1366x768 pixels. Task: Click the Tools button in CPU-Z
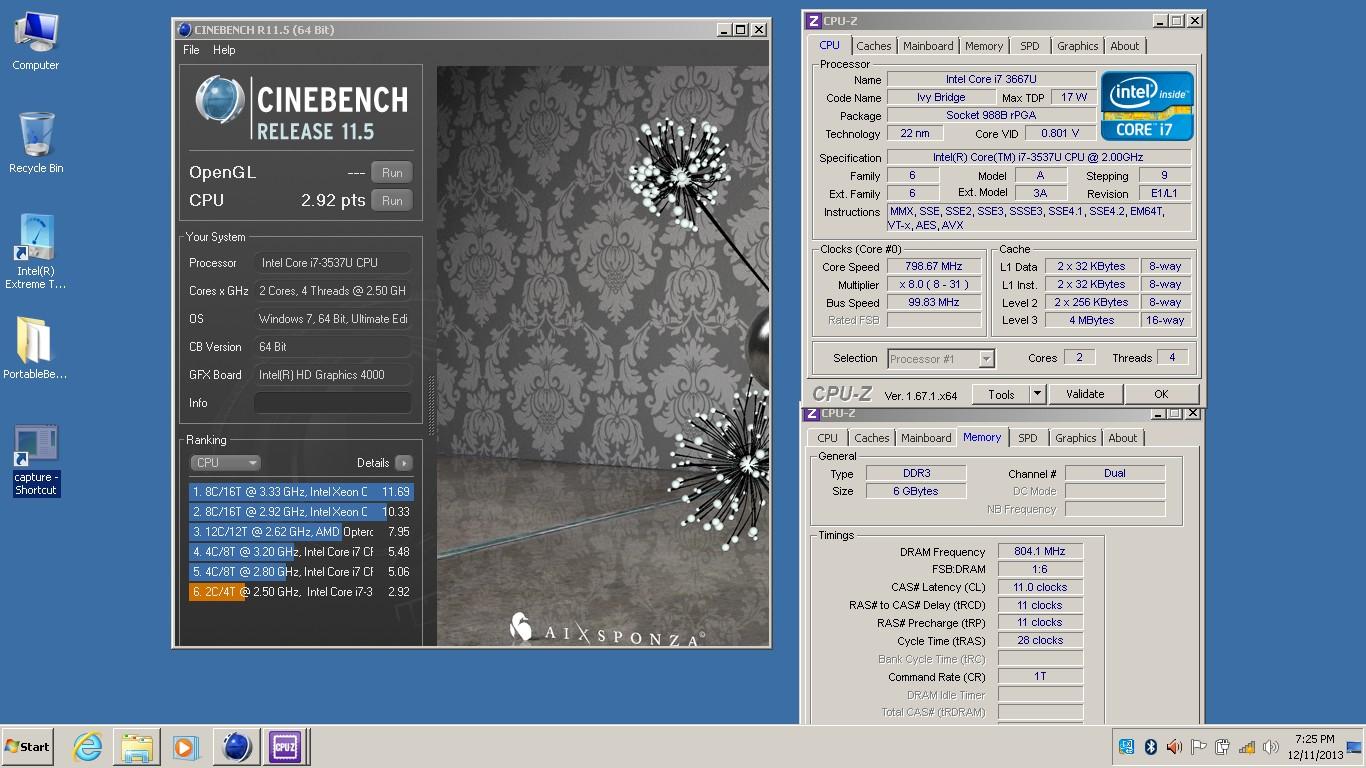click(x=1001, y=394)
